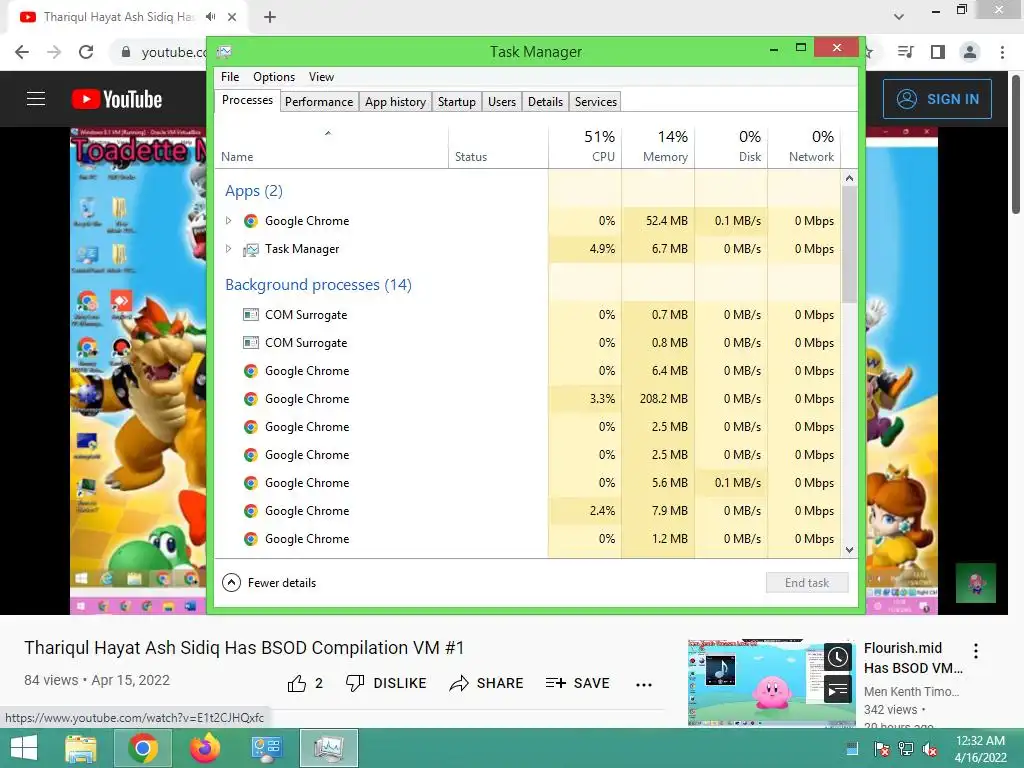This screenshot has width=1024, height=768.
Task: Click the SHARE arrow button
Action: point(487,683)
